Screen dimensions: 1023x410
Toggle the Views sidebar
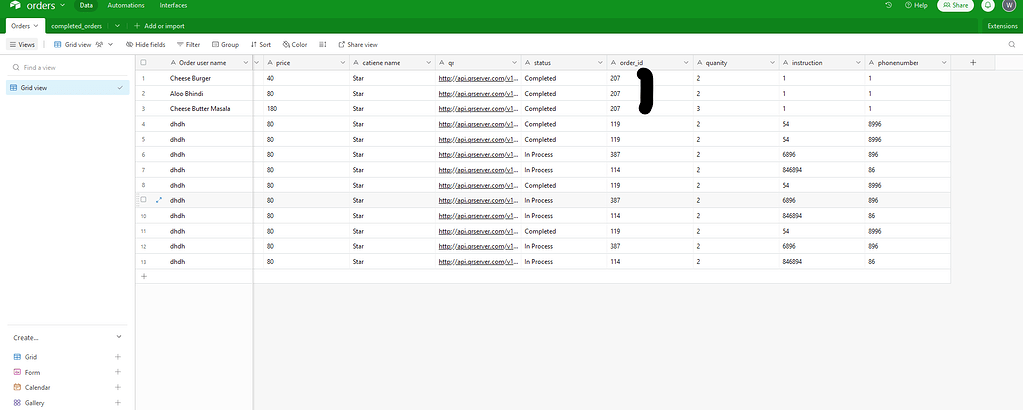point(22,44)
